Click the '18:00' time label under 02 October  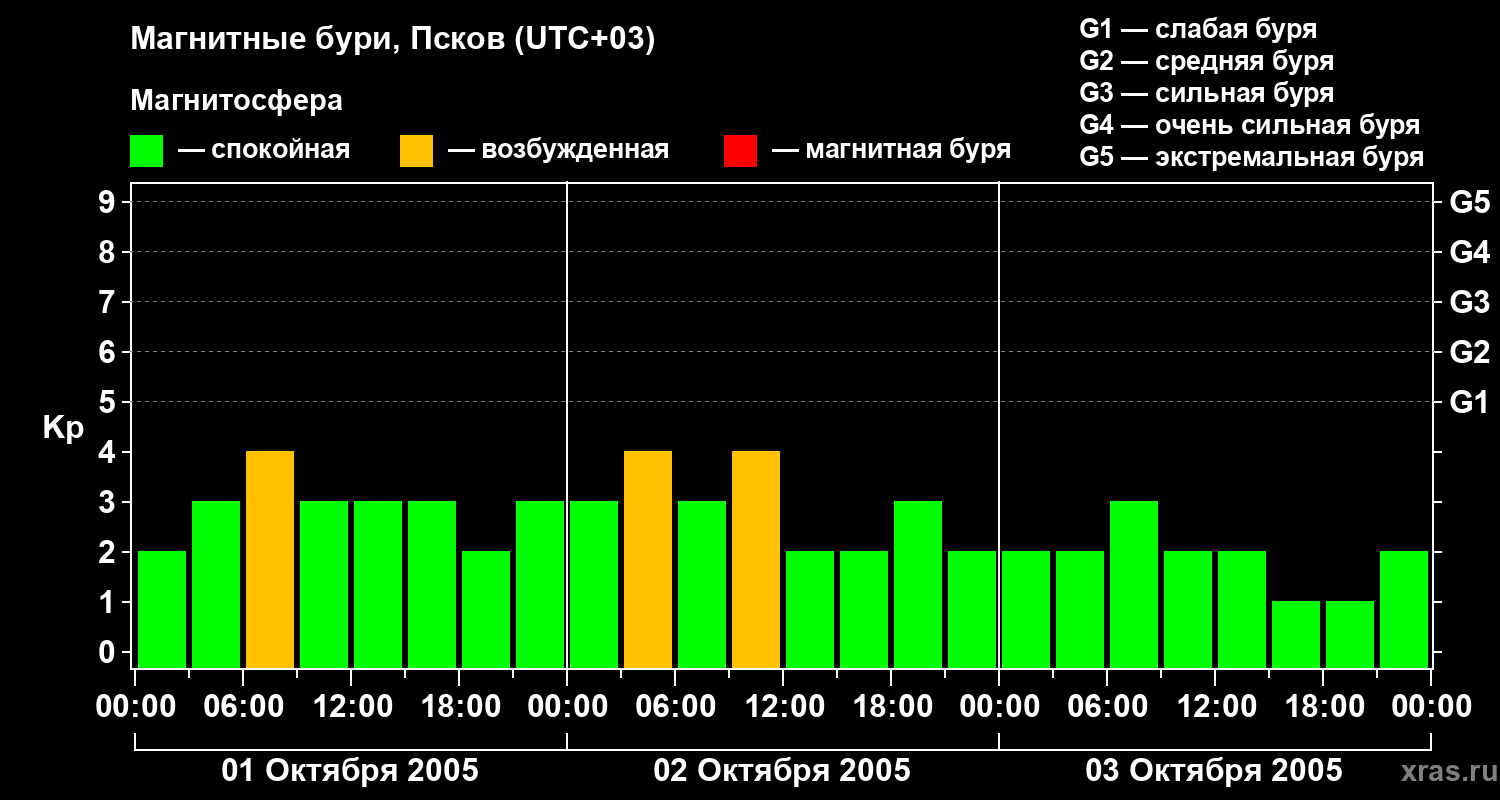click(891, 707)
